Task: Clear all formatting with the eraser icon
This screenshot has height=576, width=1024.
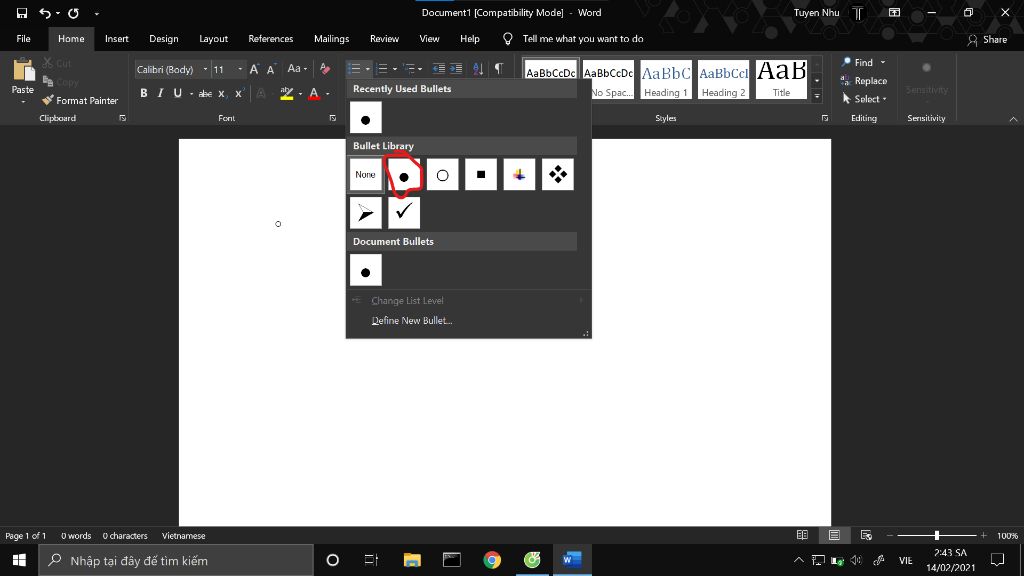Action: point(325,69)
